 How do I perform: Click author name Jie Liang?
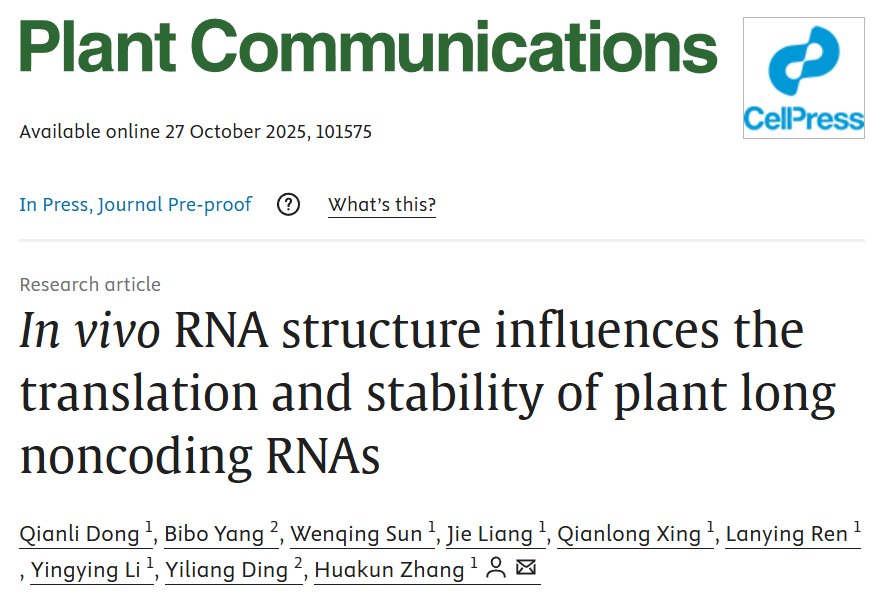point(489,534)
